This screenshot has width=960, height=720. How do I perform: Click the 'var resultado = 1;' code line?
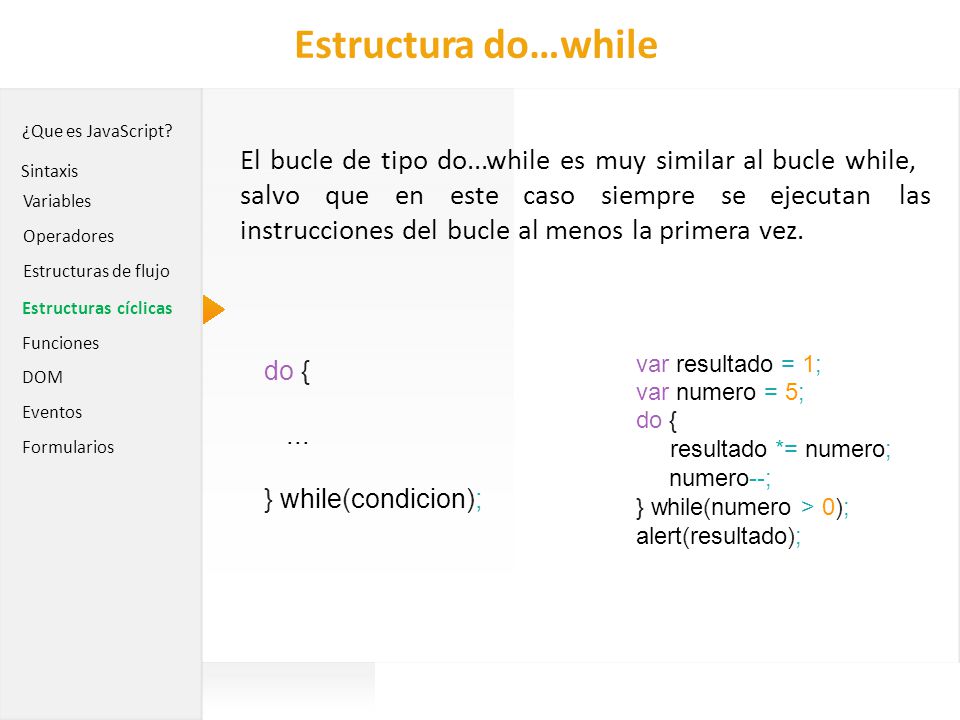[728, 364]
